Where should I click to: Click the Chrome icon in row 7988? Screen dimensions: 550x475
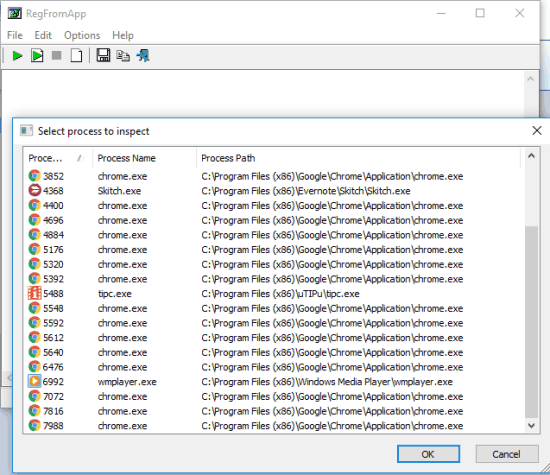click(x=34, y=425)
